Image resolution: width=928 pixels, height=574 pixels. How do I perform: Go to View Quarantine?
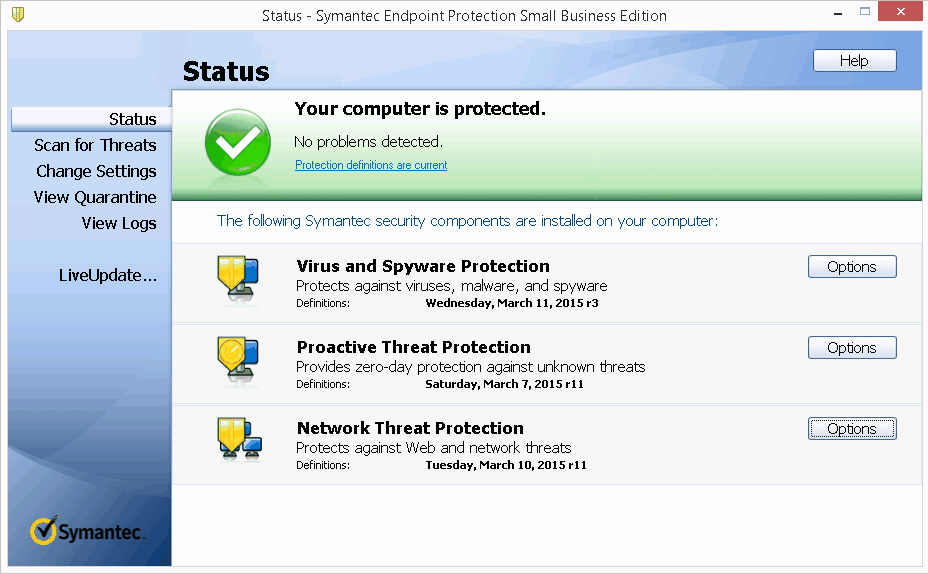pos(95,197)
